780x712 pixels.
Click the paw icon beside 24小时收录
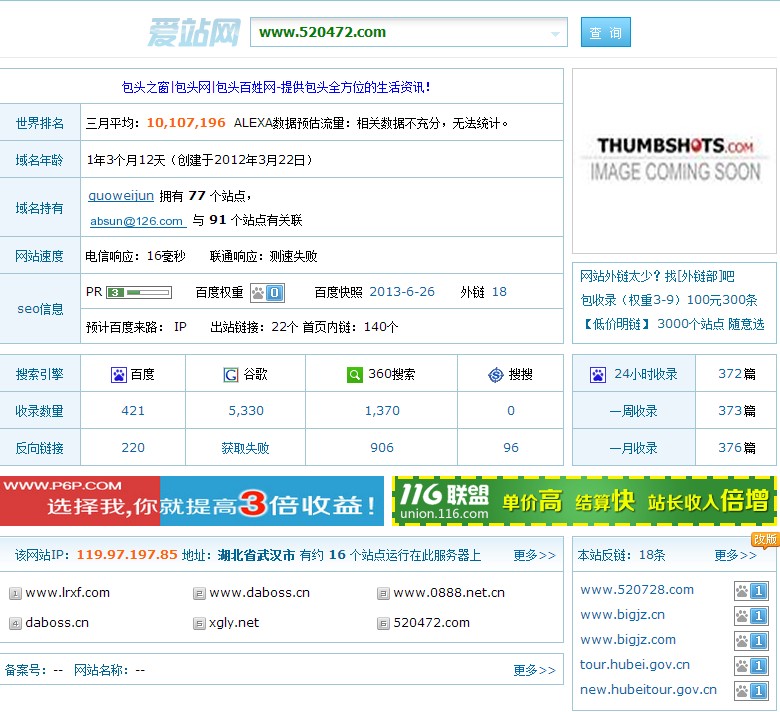click(x=598, y=375)
